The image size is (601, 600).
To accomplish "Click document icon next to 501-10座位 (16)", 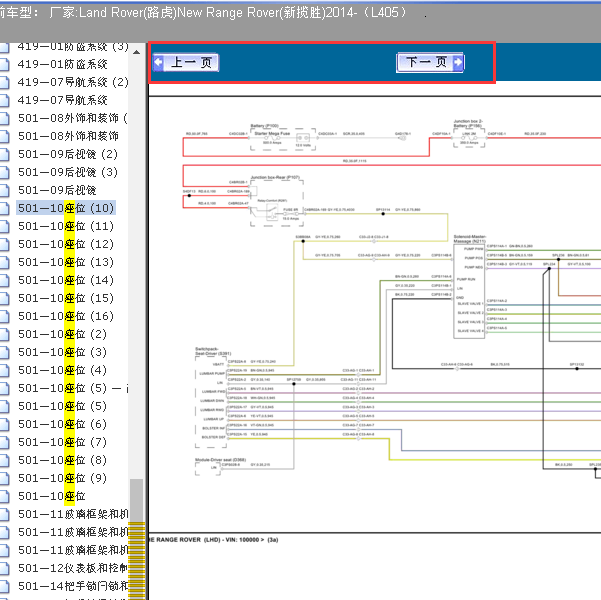I will pyautogui.click(x=4, y=317).
